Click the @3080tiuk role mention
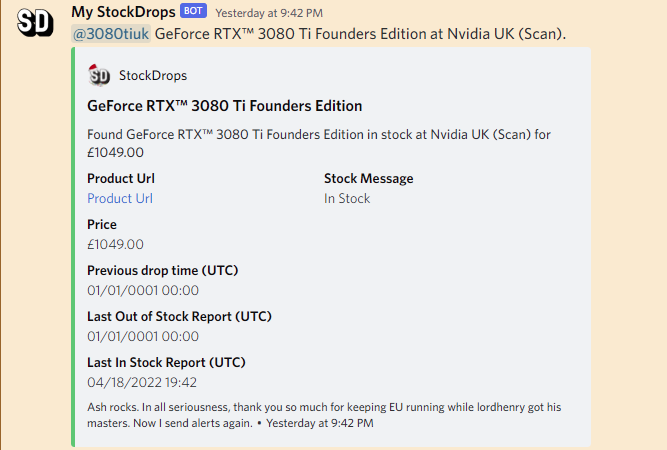This screenshot has width=667, height=450. tap(111, 34)
